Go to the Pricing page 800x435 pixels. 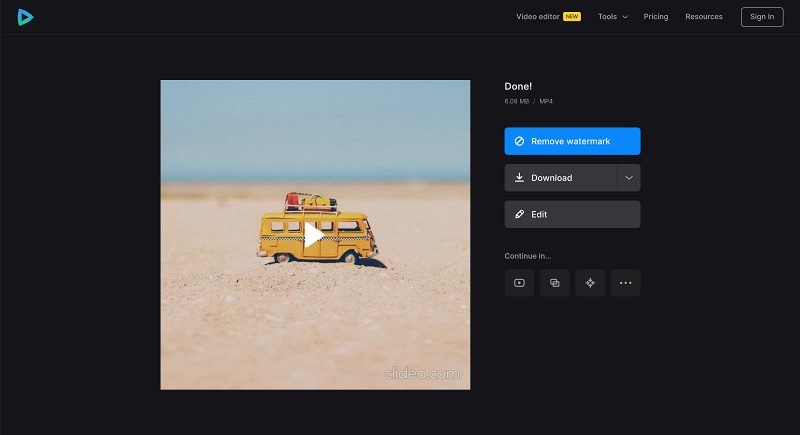(x=656, y=16)
